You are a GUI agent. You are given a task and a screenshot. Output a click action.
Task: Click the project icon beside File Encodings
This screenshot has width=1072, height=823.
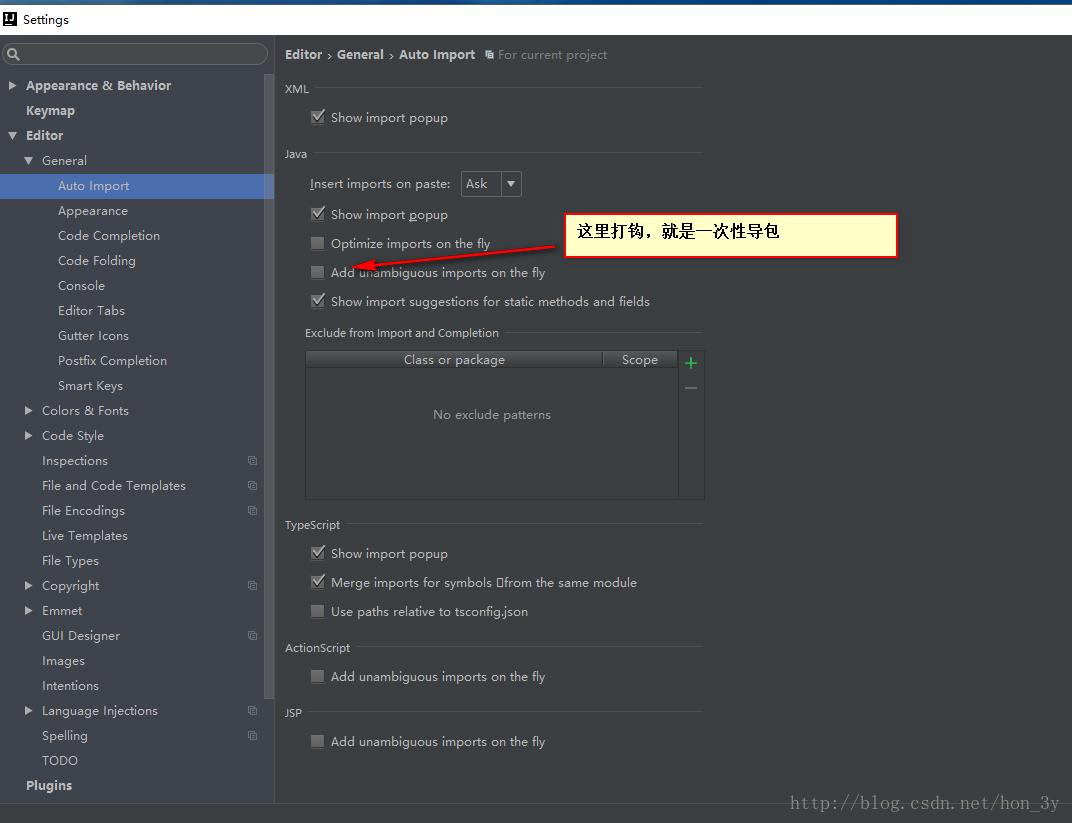point(252,511)
